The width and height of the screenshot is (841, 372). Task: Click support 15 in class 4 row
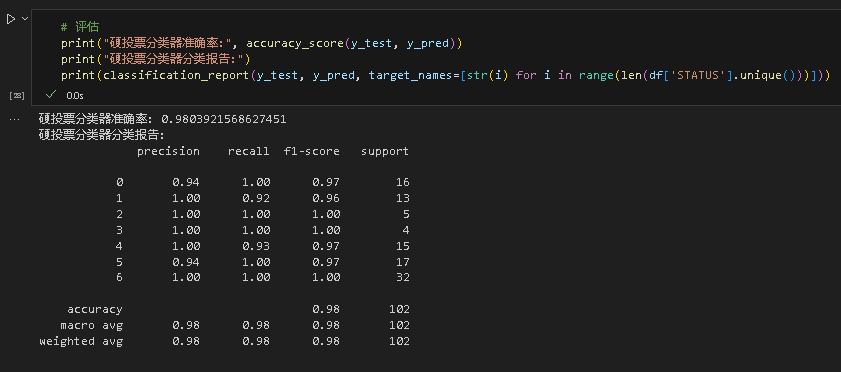tap(403, 246)
